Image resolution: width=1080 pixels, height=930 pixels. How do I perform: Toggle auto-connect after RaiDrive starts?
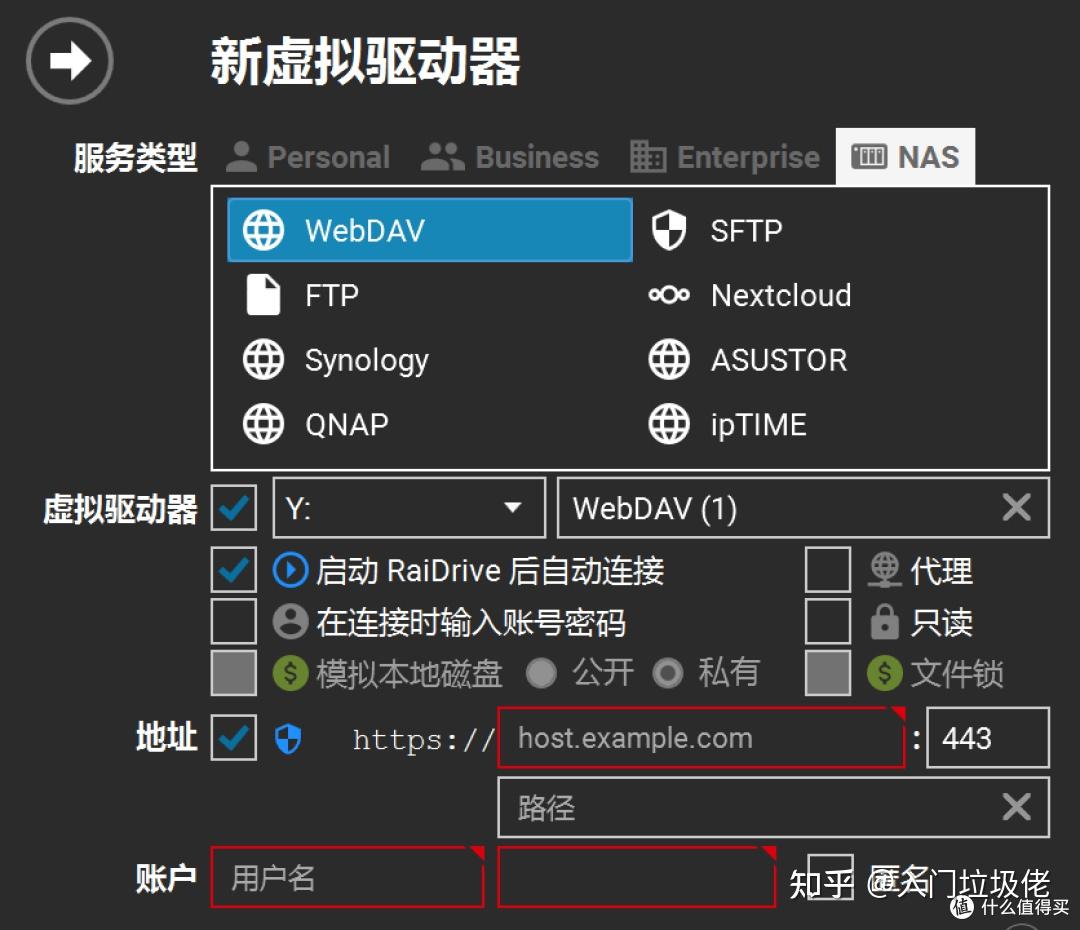tap(234, 570)
